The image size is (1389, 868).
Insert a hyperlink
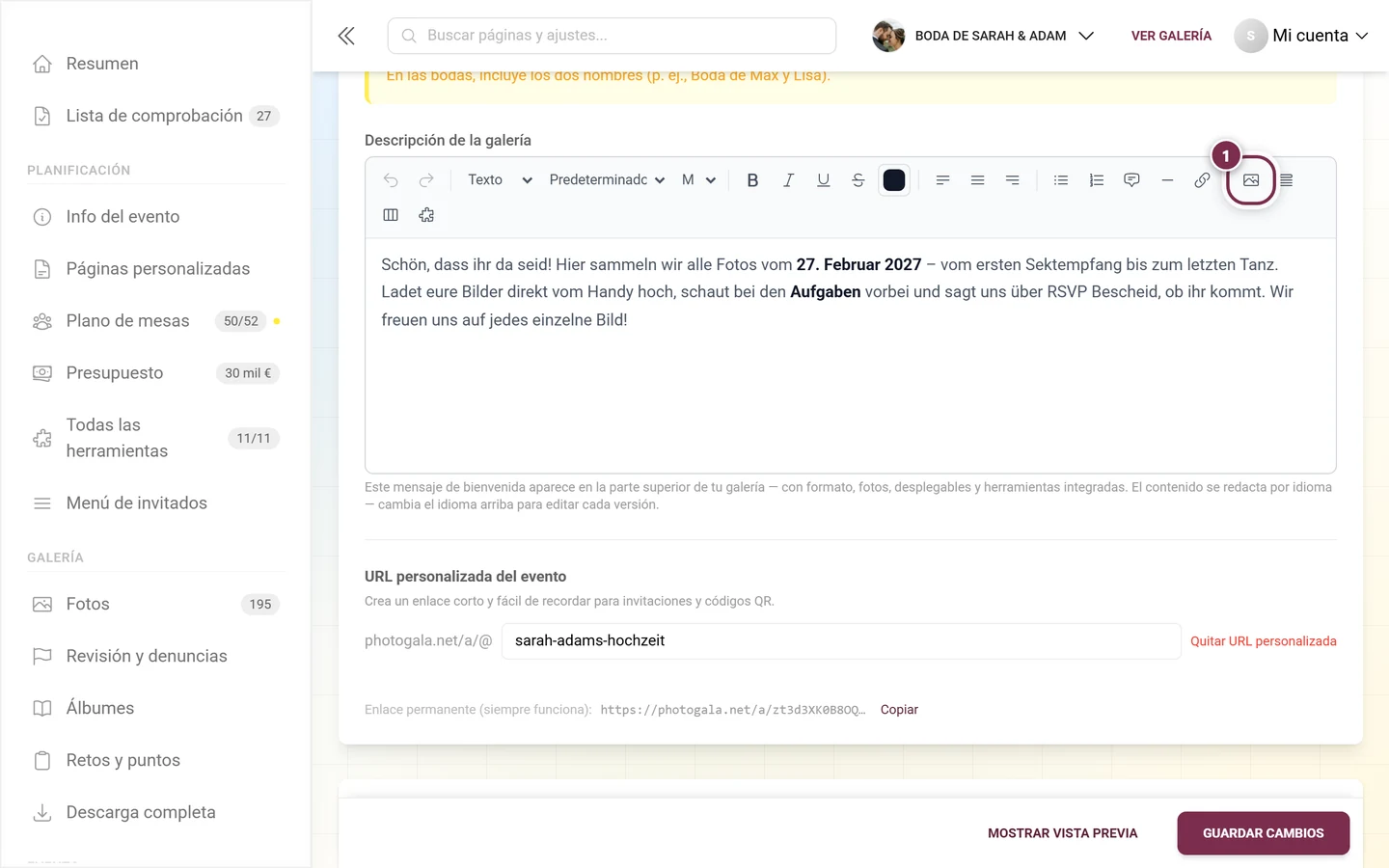click(1202, 180)
